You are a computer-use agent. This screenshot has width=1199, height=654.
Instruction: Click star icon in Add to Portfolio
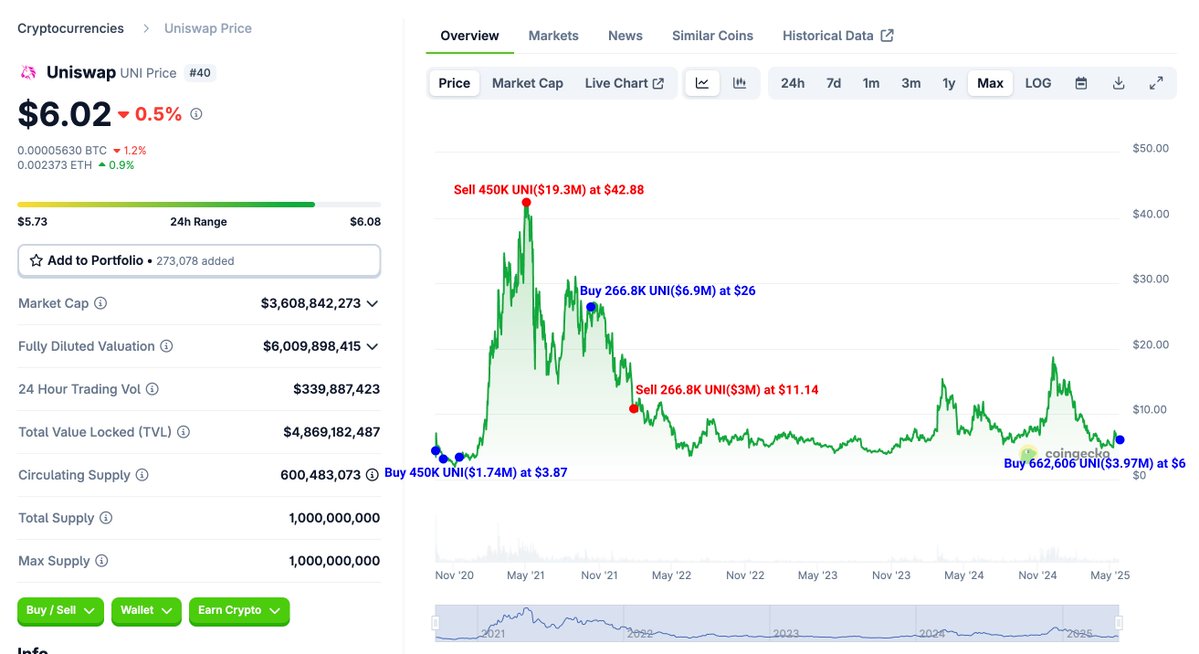click(x=36, y=261)
